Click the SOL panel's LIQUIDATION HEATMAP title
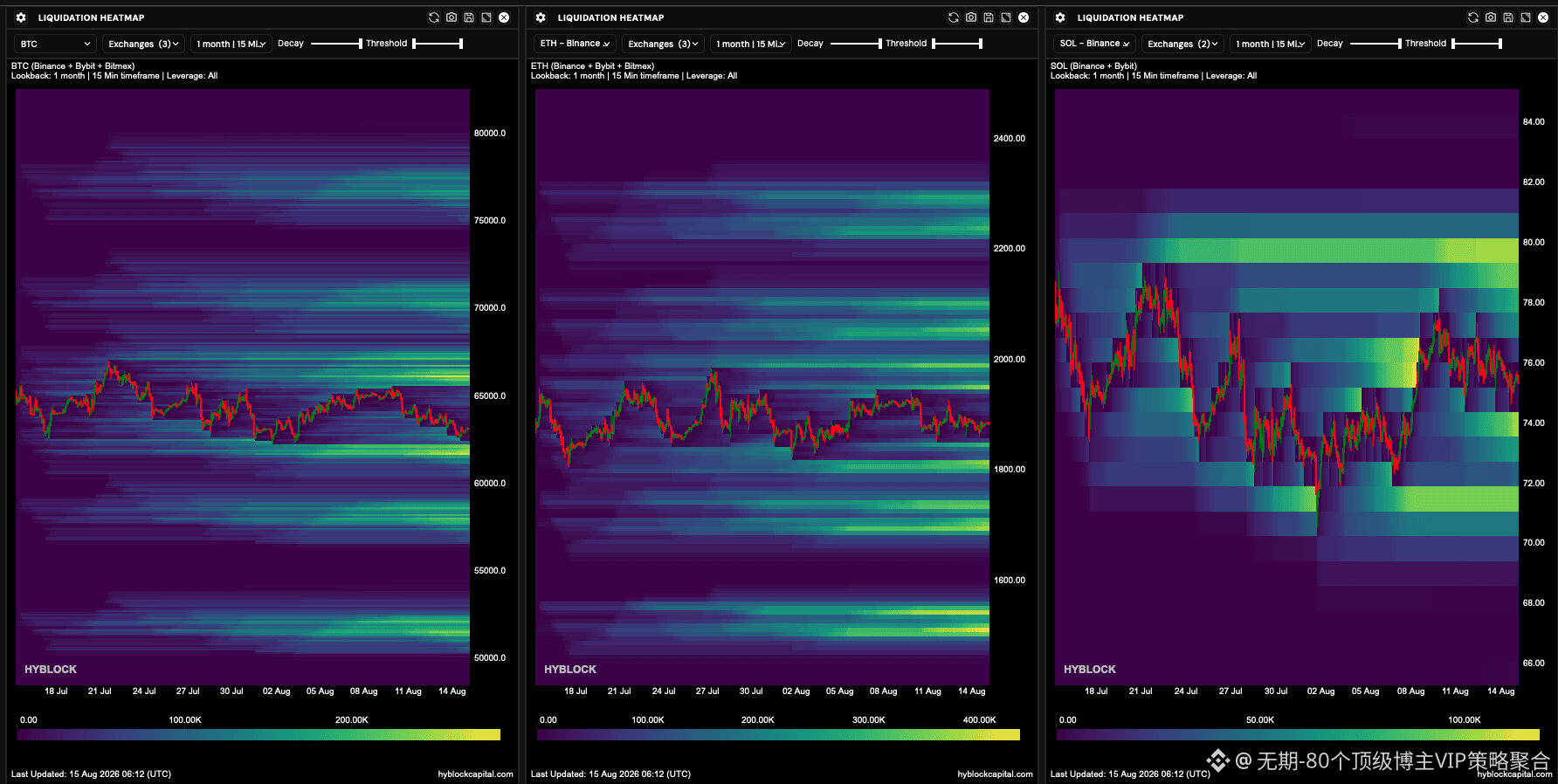1558x784 pixels. click(1131, 17)
